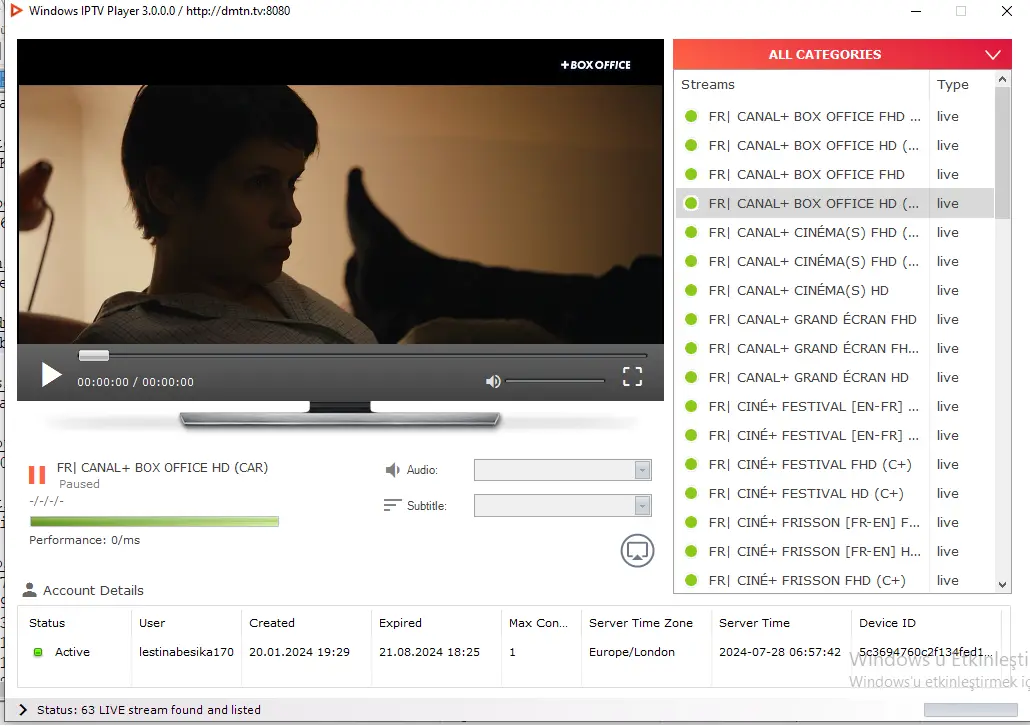Screen dimensions: 1030x726
Task: Click the created date 20.01.2024 19:29
Action: tap(299, 652)
